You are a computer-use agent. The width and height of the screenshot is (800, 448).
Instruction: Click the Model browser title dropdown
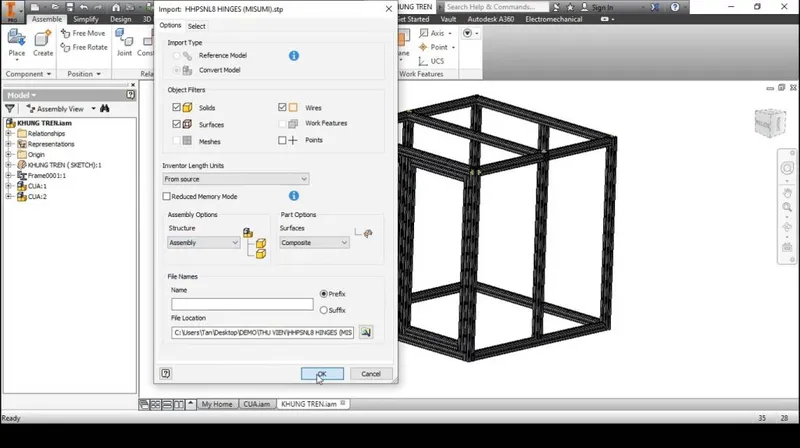(21, 95)
